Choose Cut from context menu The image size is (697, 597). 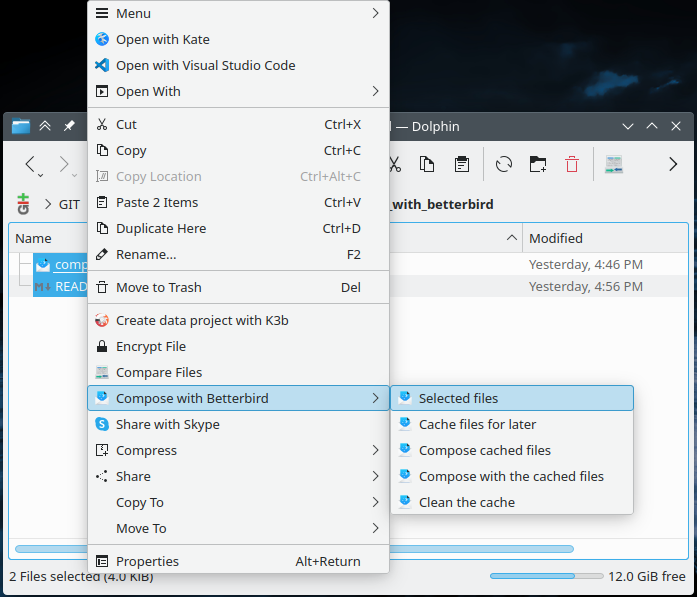pos(238,124)
